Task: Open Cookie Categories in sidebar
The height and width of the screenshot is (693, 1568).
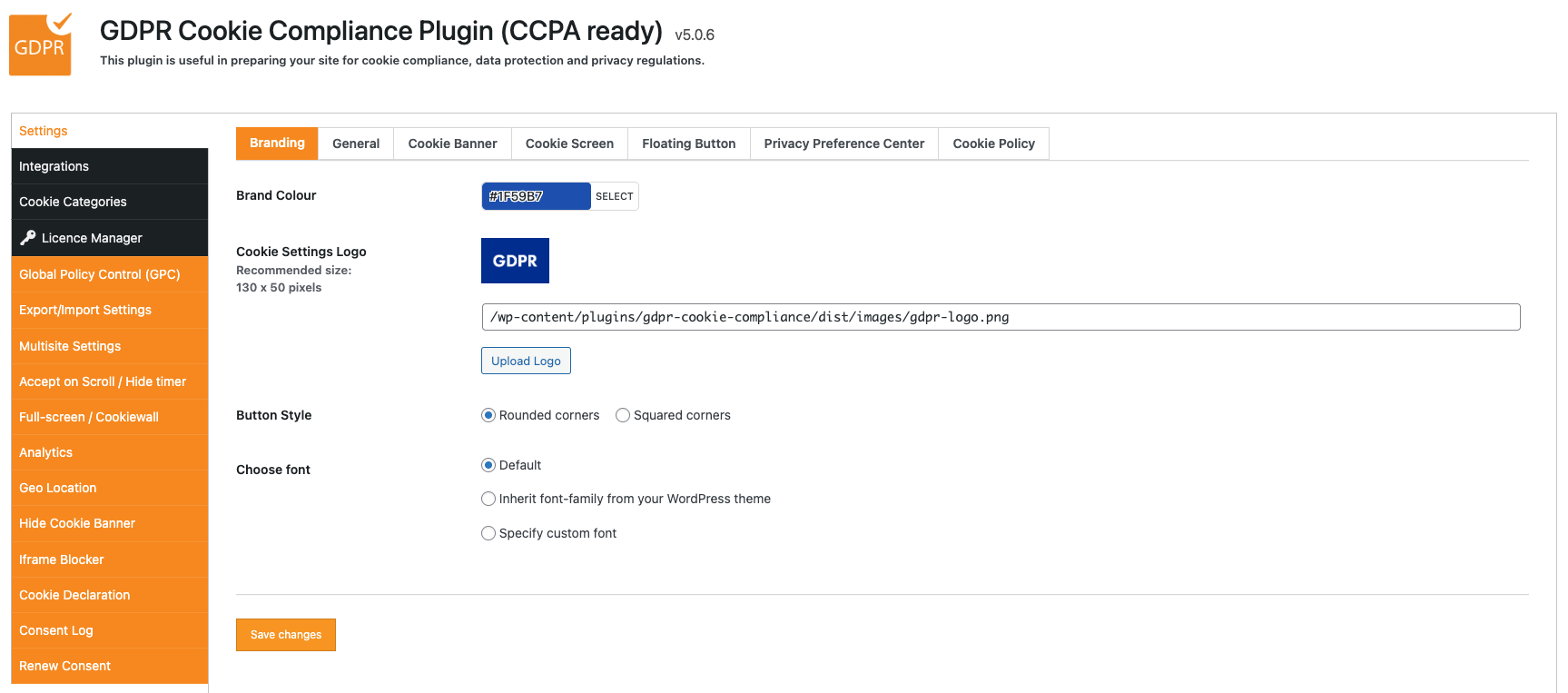Action: tap(73, 202)
